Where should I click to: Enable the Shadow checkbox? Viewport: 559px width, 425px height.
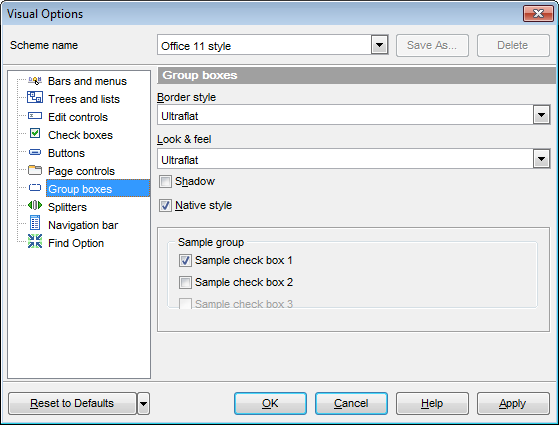165,181
